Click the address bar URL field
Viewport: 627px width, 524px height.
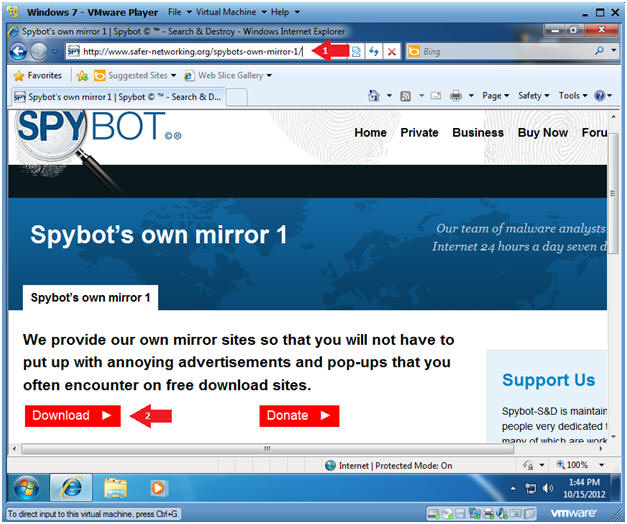(192, 52)
